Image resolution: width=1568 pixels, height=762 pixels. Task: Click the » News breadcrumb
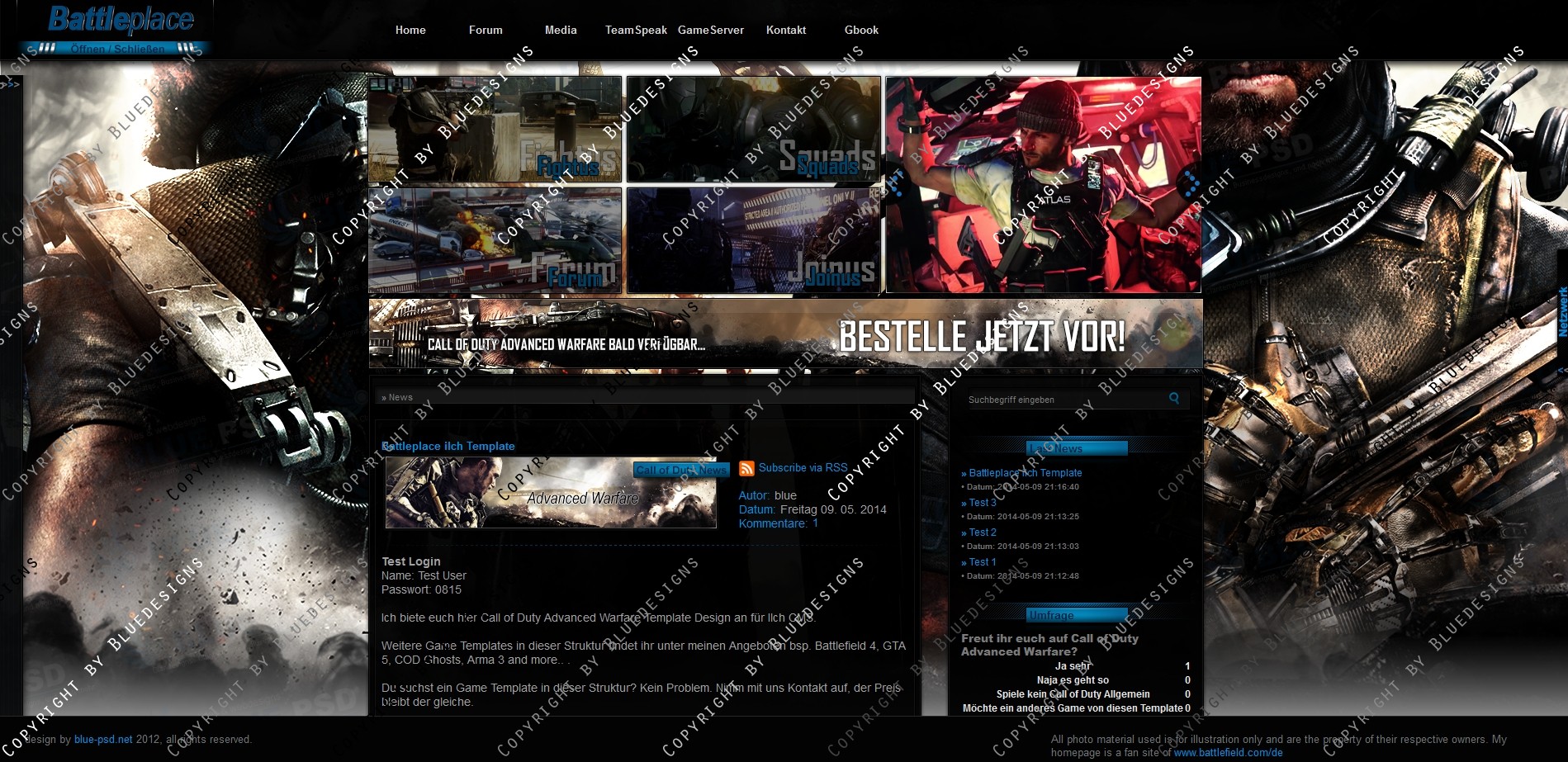pyautogui.click(x=397, y=397)
